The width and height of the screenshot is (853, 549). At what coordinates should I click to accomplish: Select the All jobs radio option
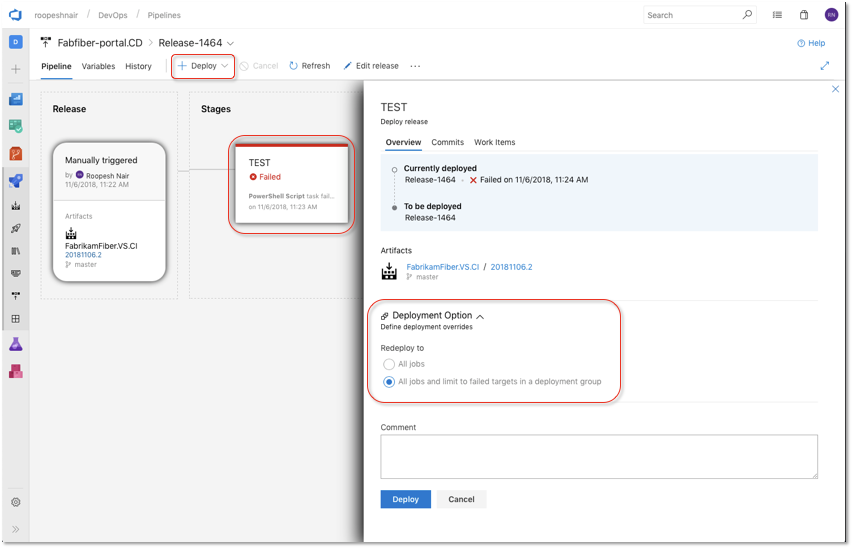388,364
